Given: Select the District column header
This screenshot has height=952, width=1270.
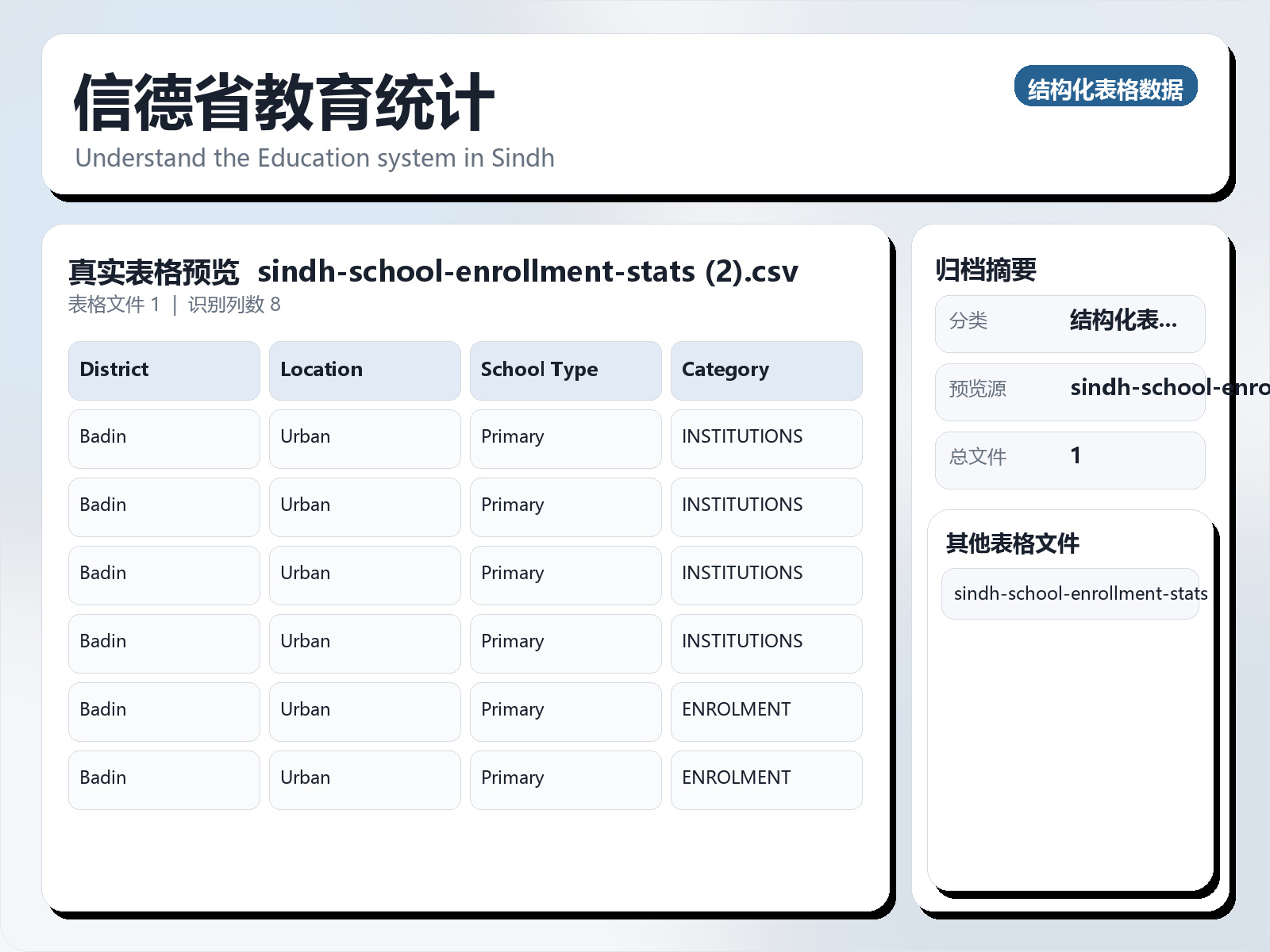Looking at the screenshot, I should coord(164,370).
